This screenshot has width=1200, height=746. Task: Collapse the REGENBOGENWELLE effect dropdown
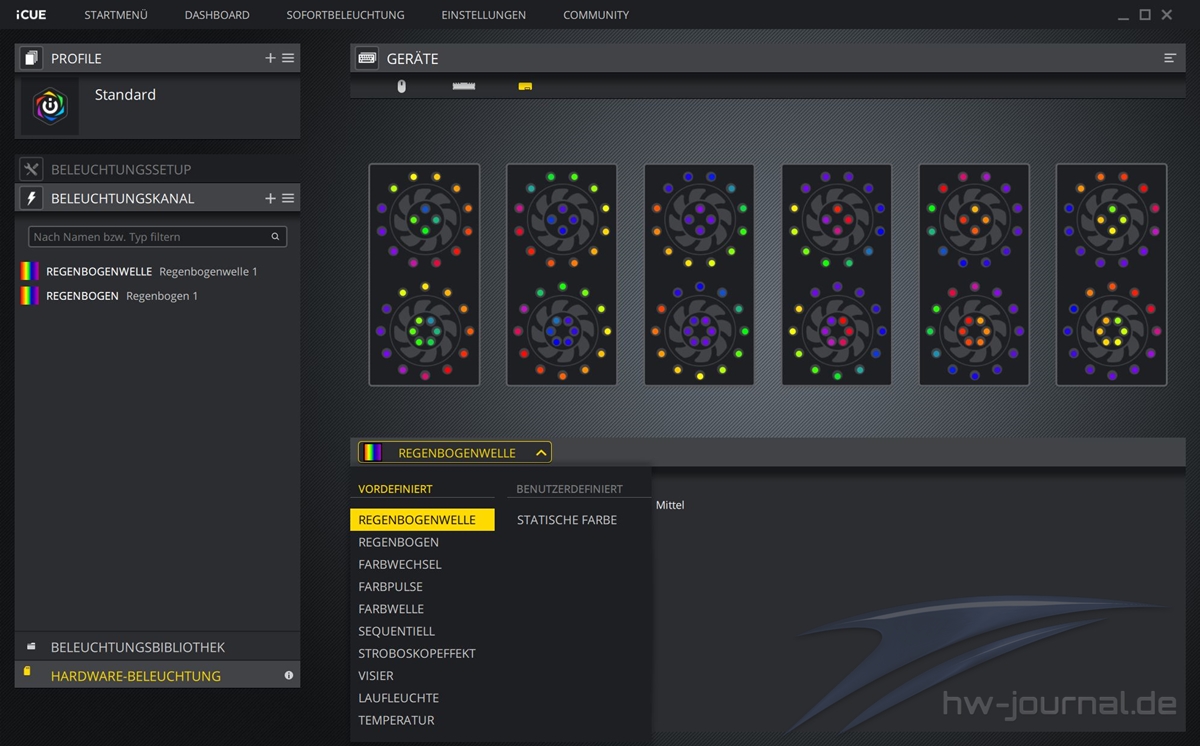pyautogui.click(x=541, y=453)
